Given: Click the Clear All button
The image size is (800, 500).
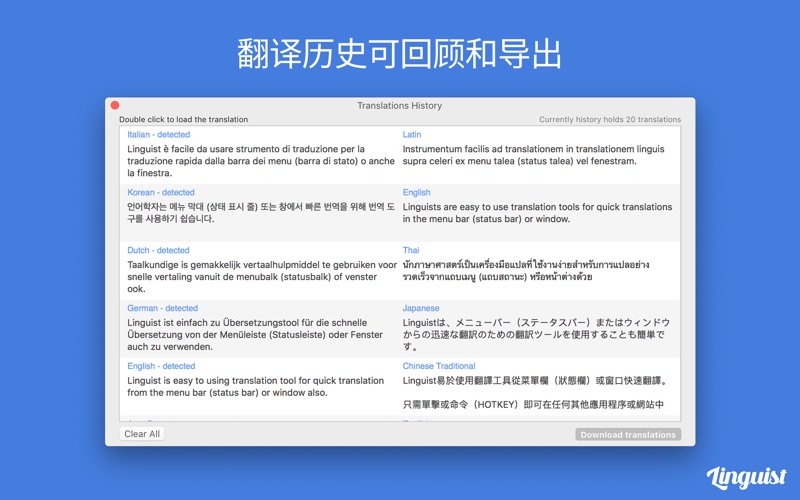Looking at the screenshot, I should click(x=142, y=434).
